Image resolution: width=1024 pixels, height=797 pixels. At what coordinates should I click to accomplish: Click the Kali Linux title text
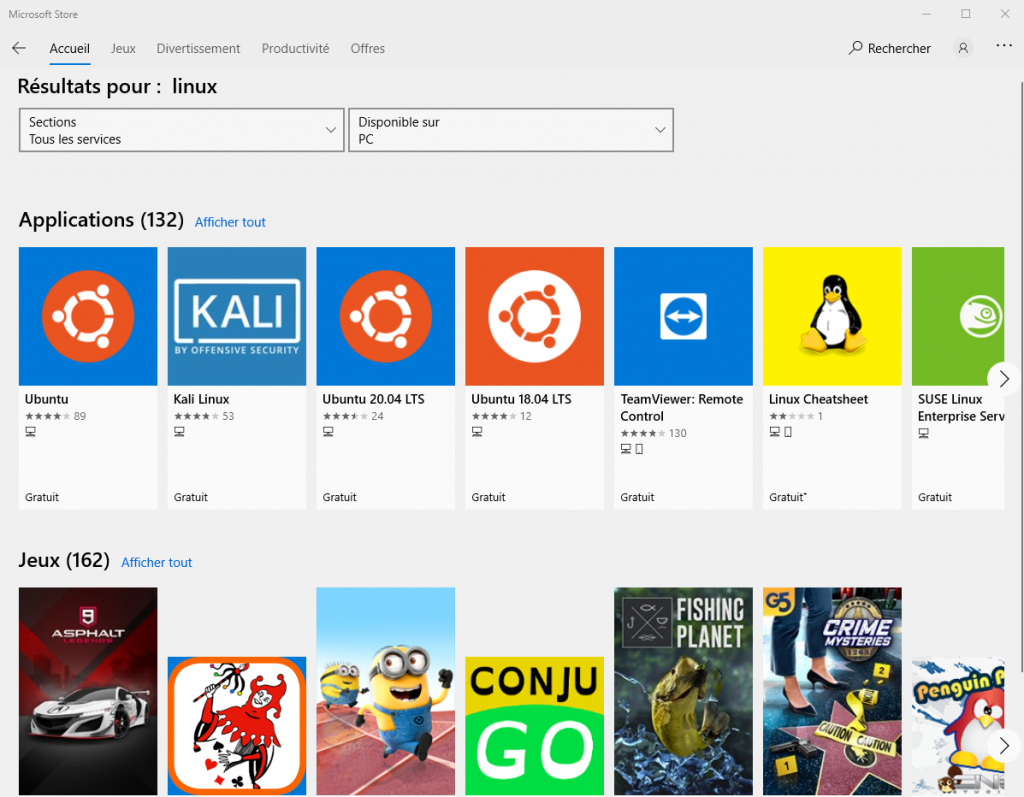coord(201,399)
